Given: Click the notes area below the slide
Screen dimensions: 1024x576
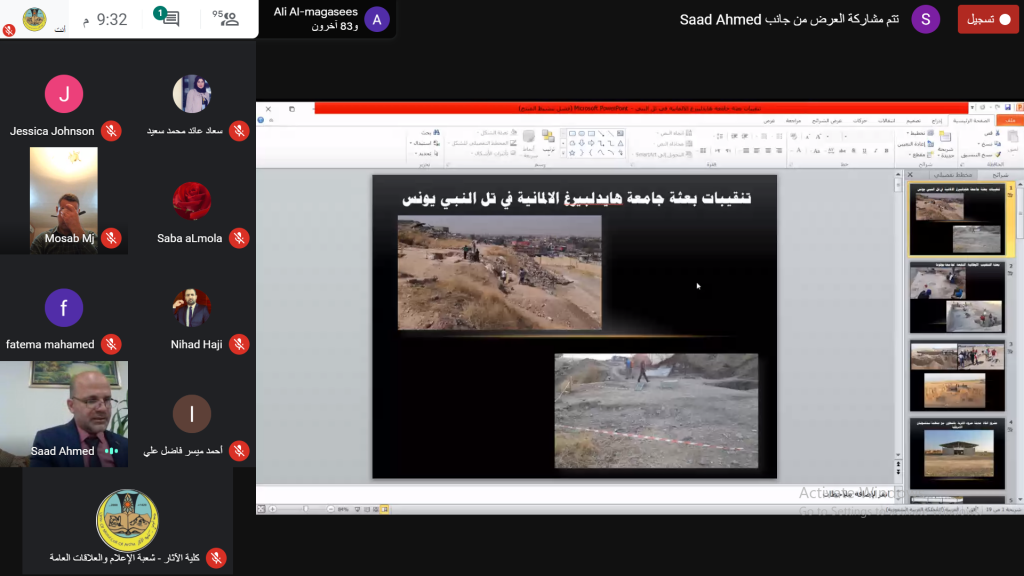Looking at the screenshot, I should coord(574,494).
